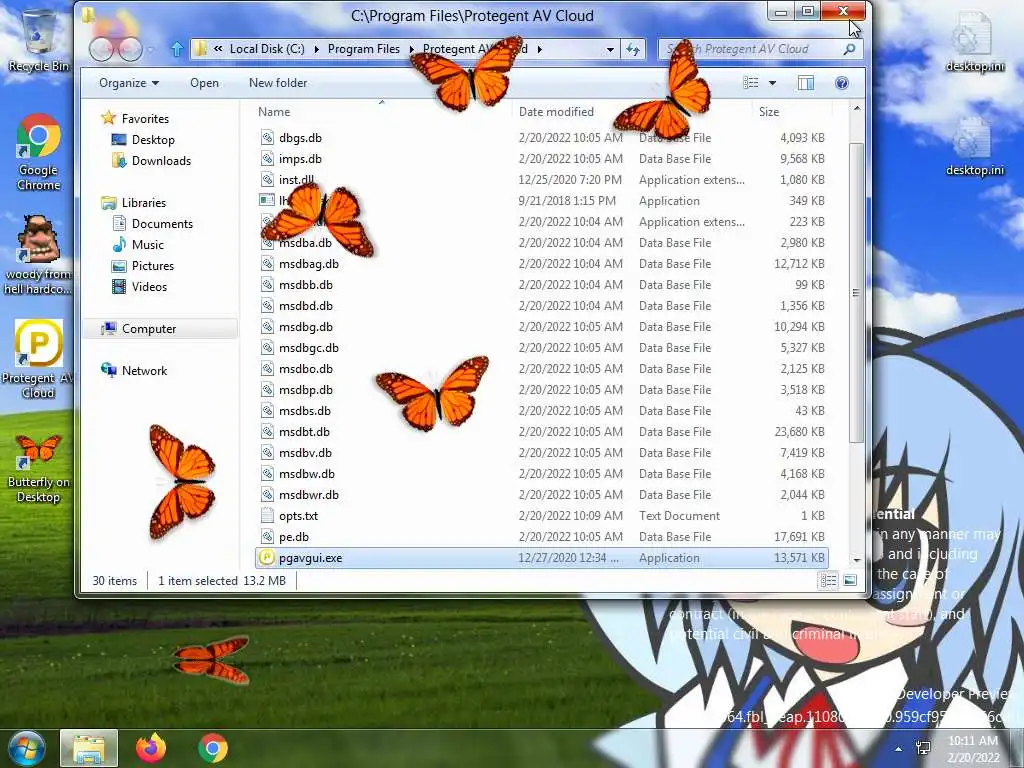Click the Open toolbar button

(204, 83)
